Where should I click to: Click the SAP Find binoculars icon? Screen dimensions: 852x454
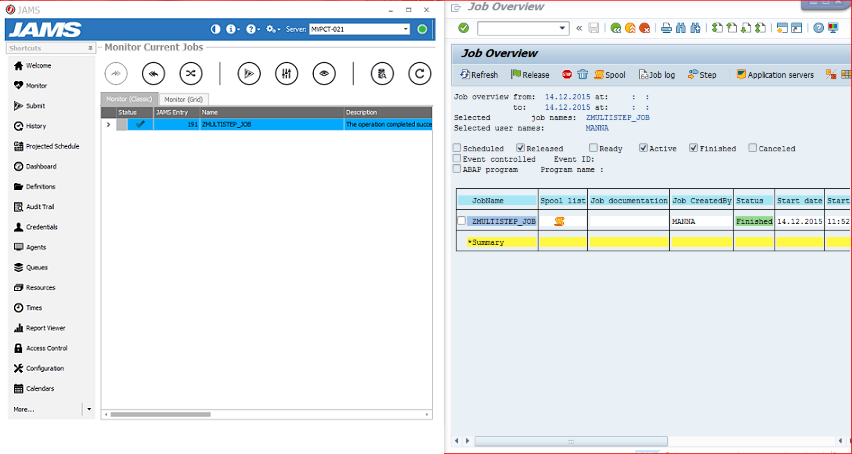click(681, 28)
